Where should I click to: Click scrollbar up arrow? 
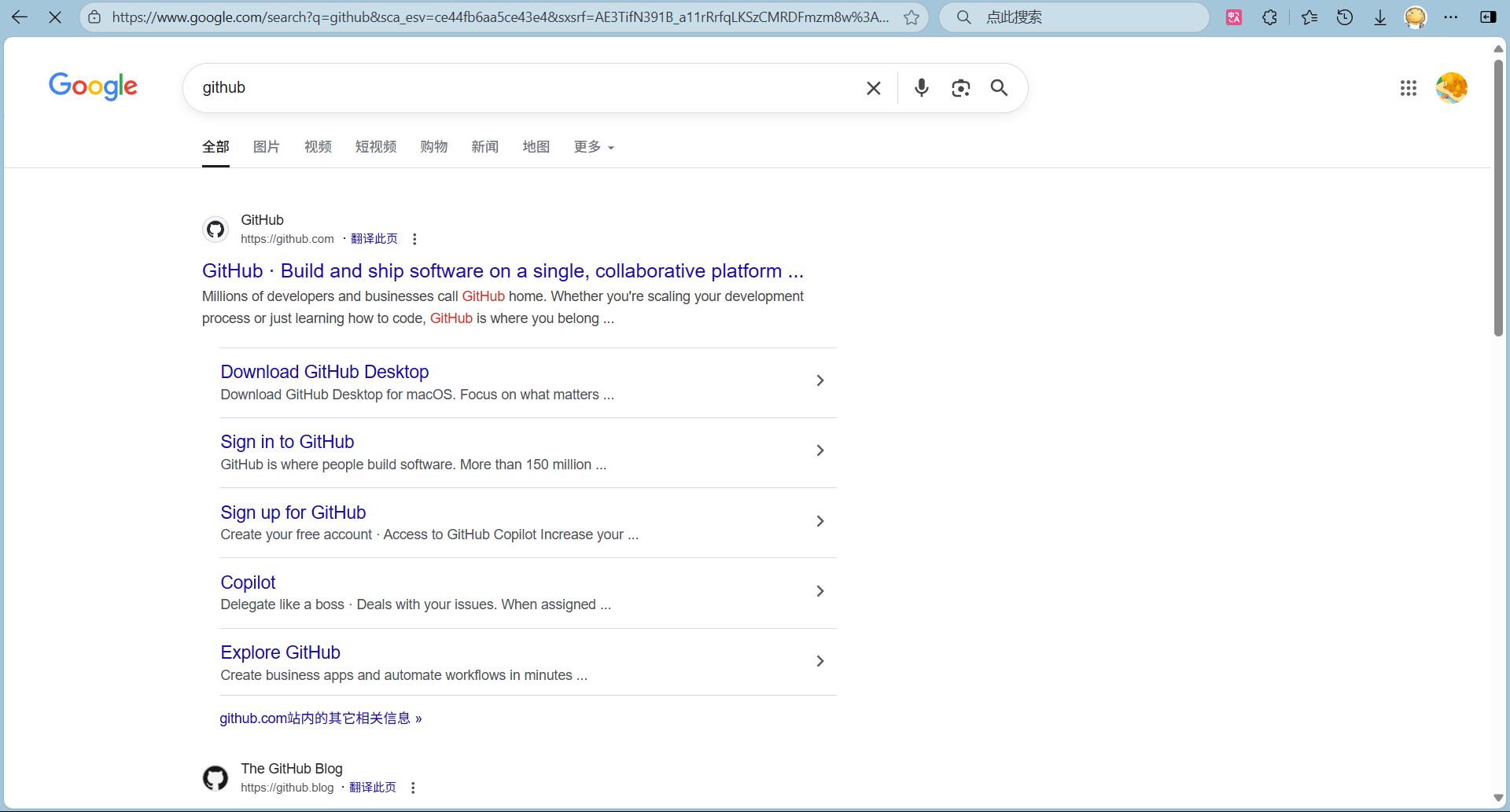click(1498, 49)
